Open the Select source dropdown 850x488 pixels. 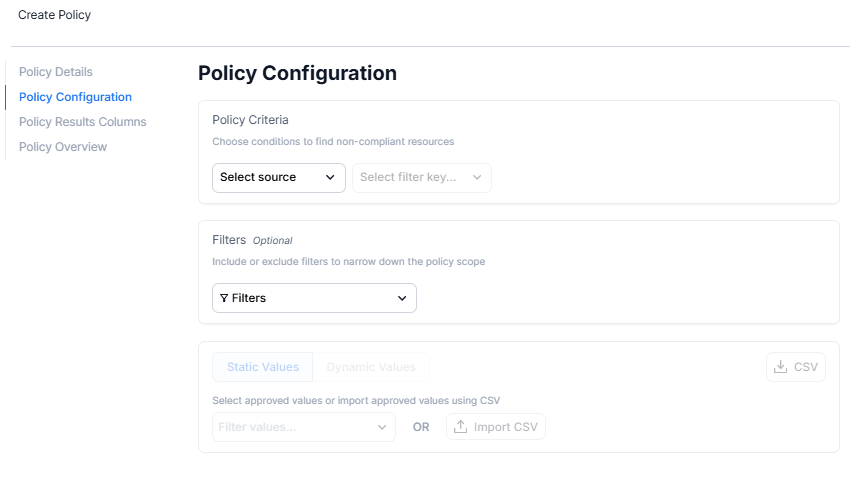(279, 178)
